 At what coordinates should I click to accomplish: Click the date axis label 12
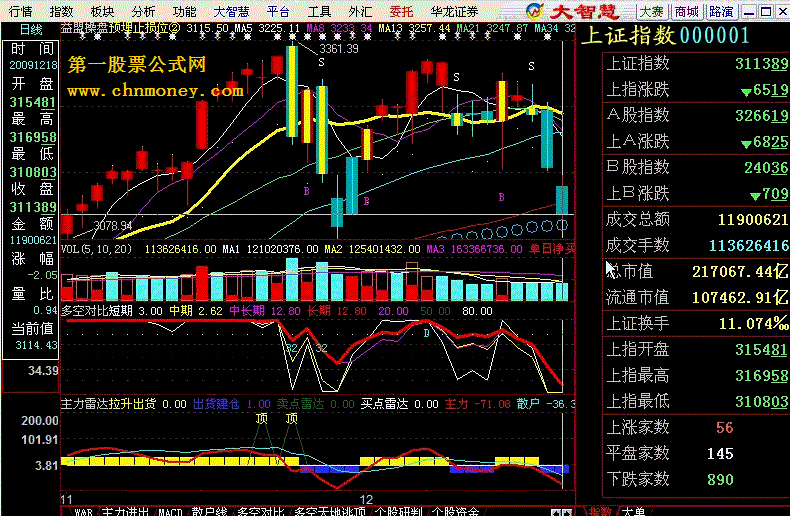366,499
